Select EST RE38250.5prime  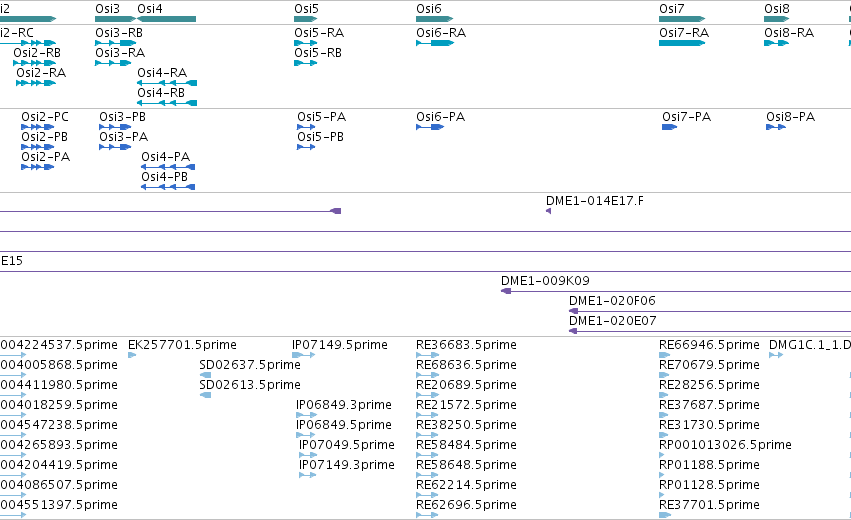(466, 425)
